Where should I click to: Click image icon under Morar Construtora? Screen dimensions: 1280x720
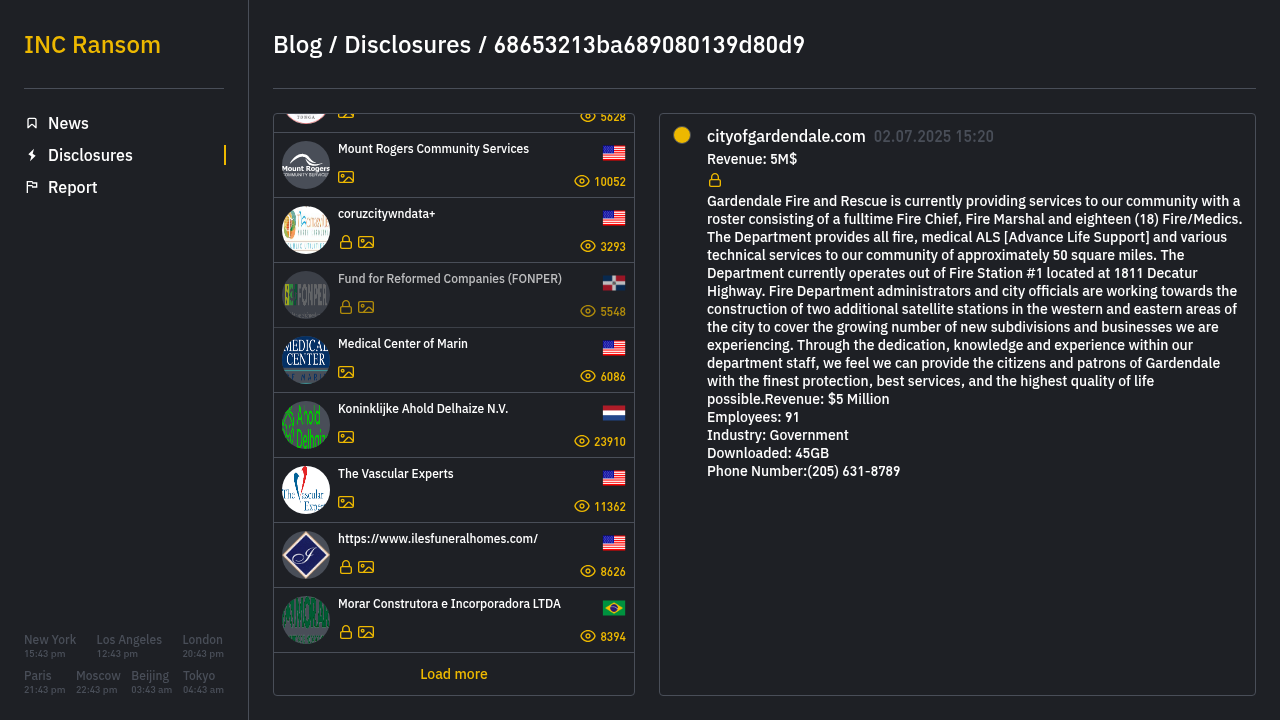(x=366, y=632)
